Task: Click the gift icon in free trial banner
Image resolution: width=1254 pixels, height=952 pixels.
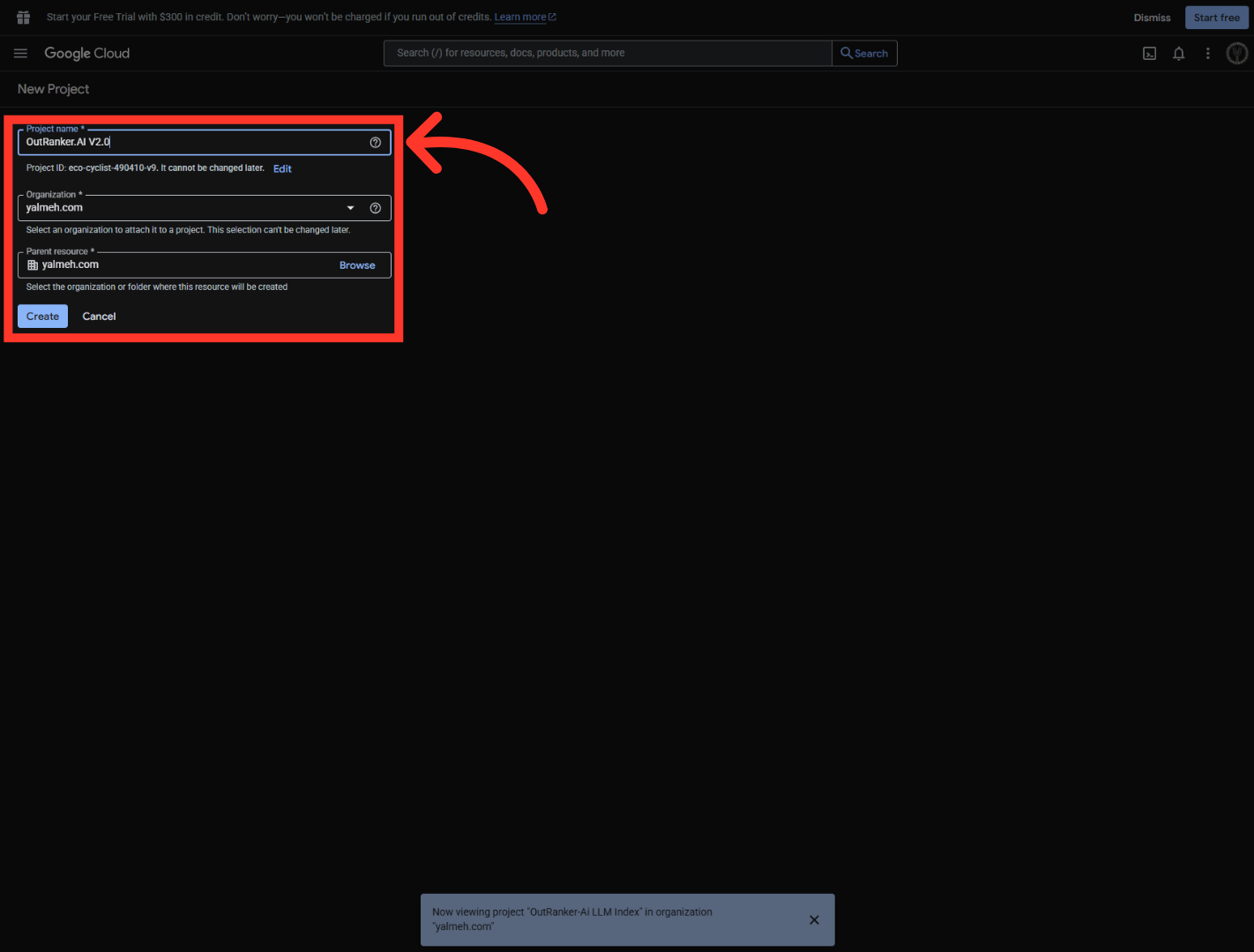Action: click(x=24, y=18)
